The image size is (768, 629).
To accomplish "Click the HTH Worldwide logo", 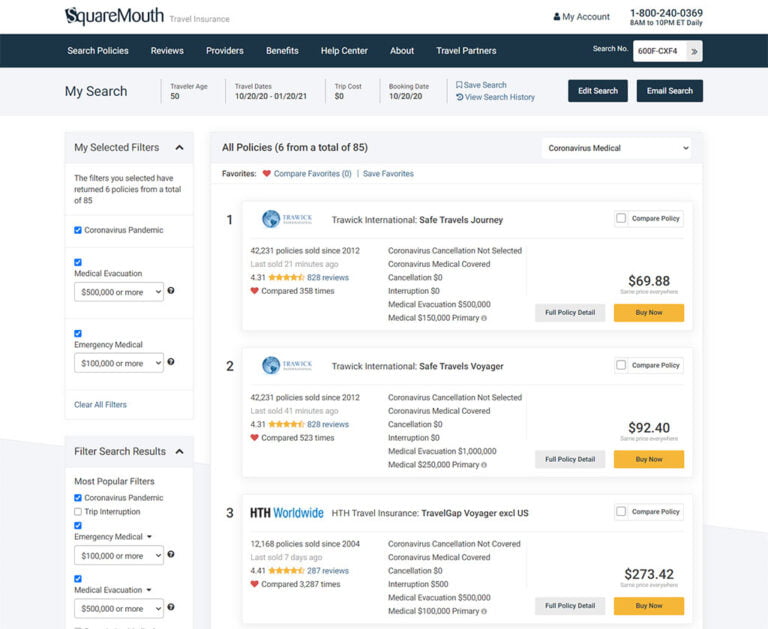I will [287, 513].
